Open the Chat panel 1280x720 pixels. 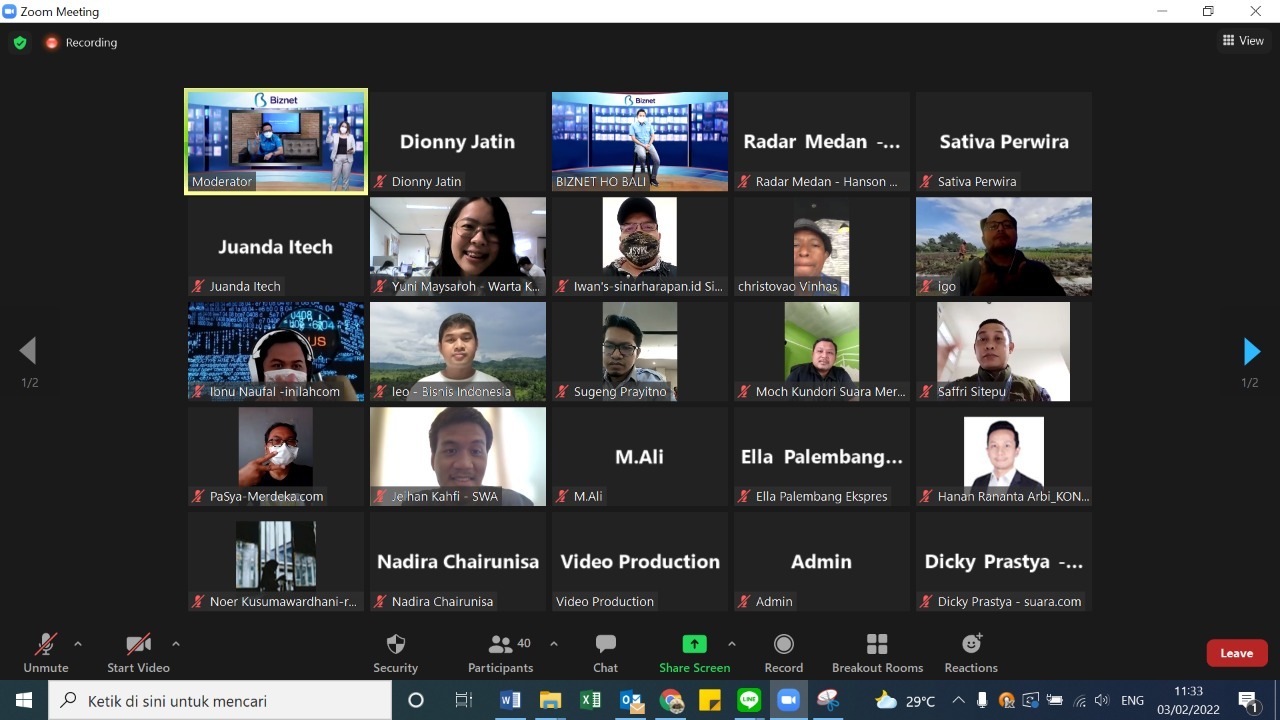(x=605, y=652)
